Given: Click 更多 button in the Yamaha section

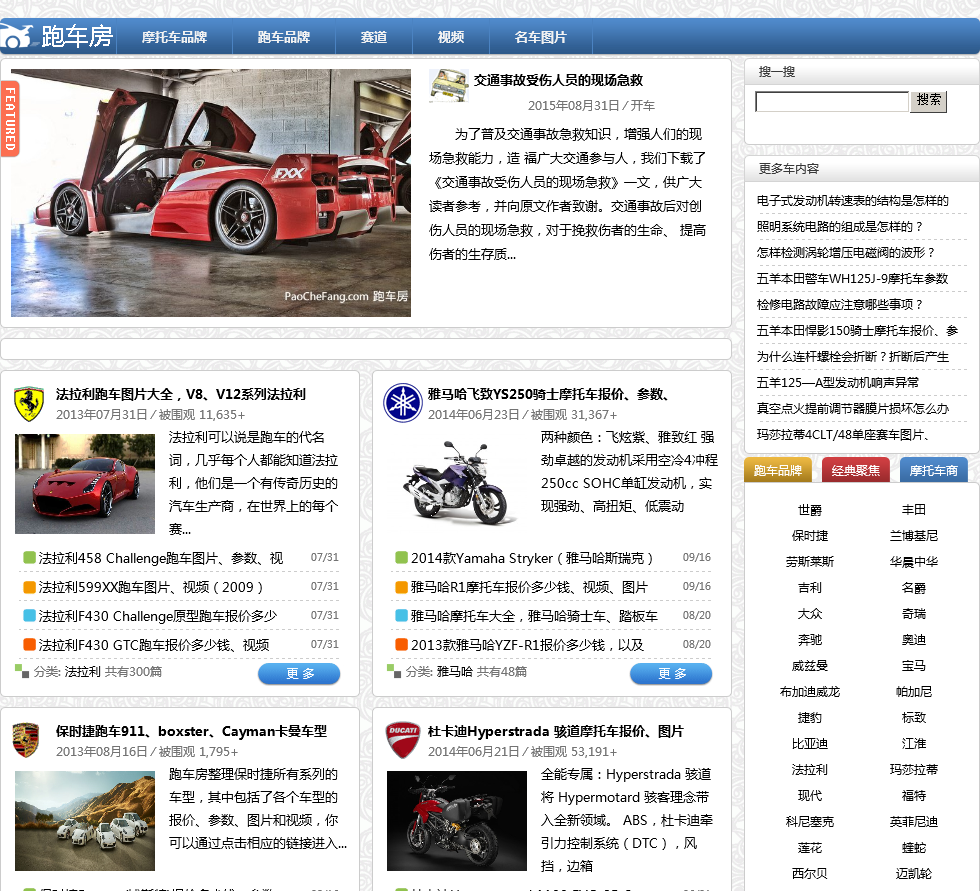Looking at the screenshot, I should tap(671, 673).
